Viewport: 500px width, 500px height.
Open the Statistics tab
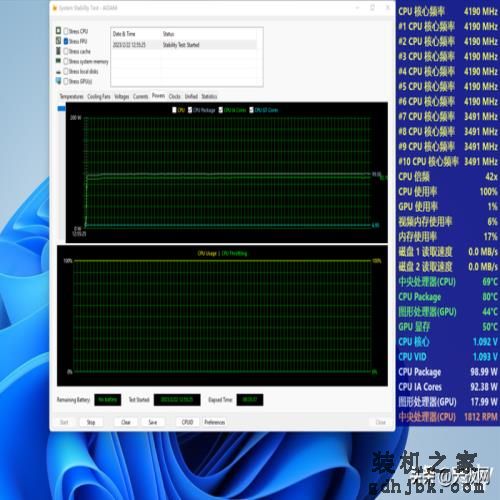point(209,97)
